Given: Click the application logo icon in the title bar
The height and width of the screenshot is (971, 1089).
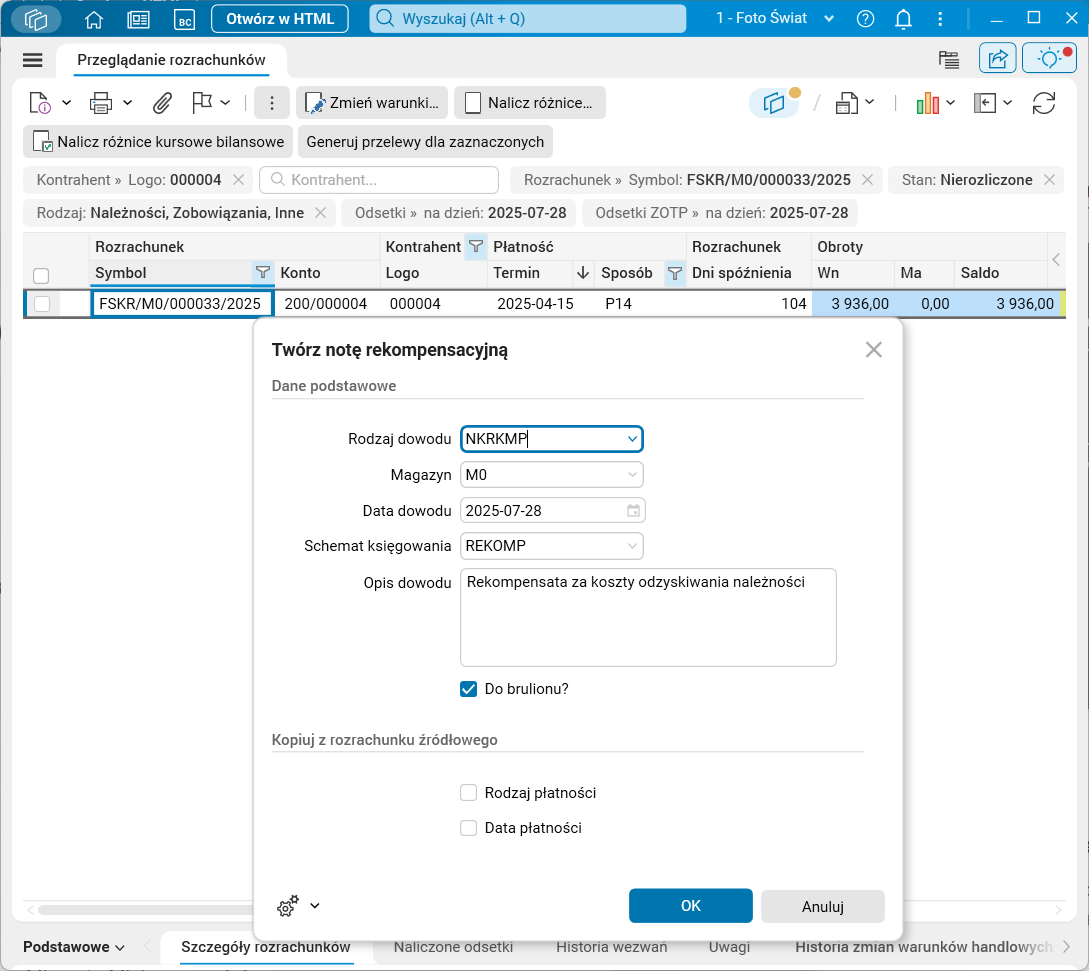Looking at the screenshot, I should (x=36, y=19).
